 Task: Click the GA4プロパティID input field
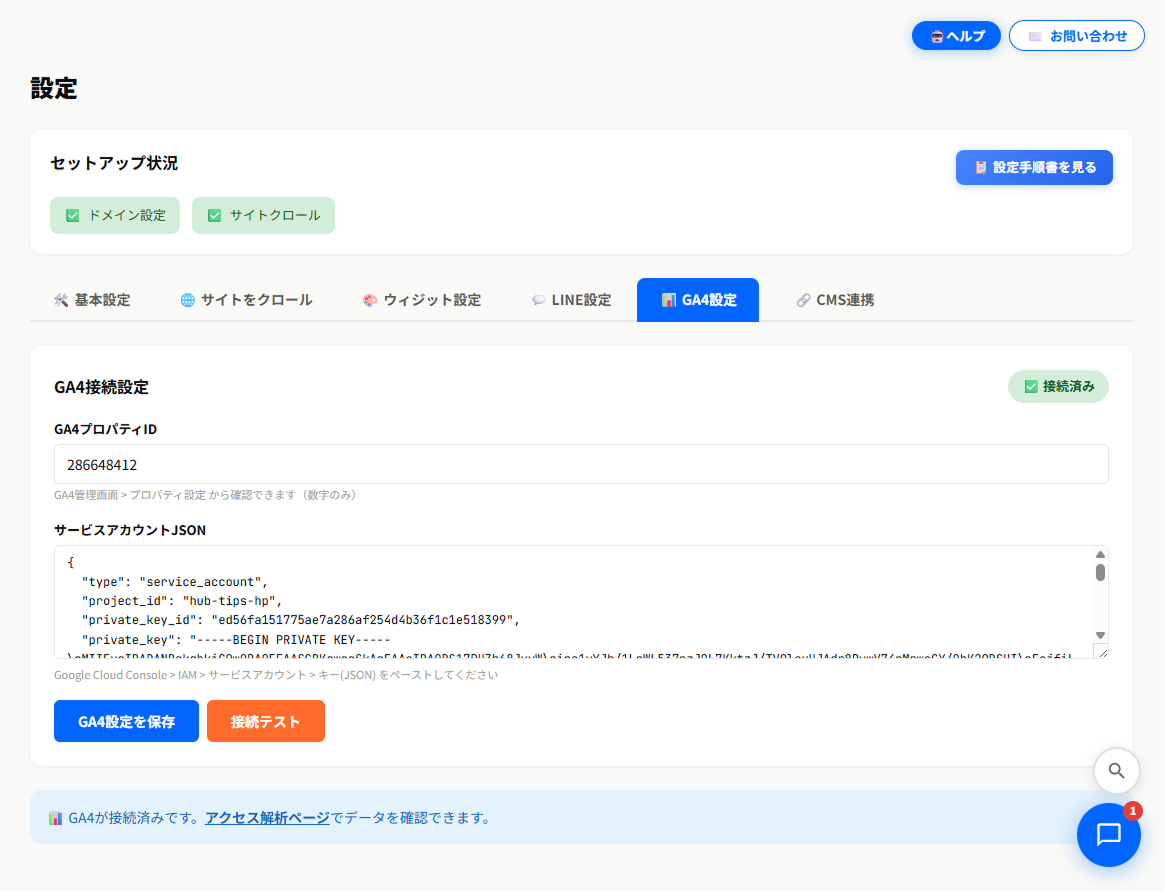pos(580,464)
